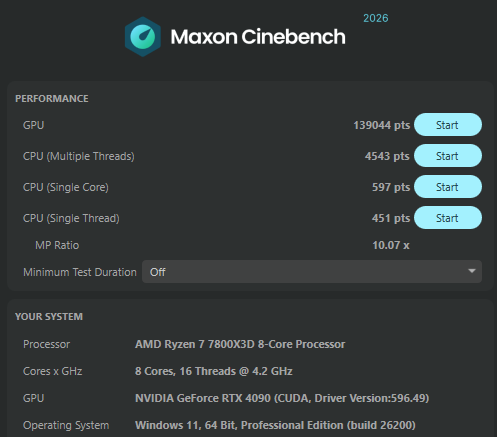The image size is (497, 437).
Task: Select the 597 pts single core score
Action: tap(391, 187)
